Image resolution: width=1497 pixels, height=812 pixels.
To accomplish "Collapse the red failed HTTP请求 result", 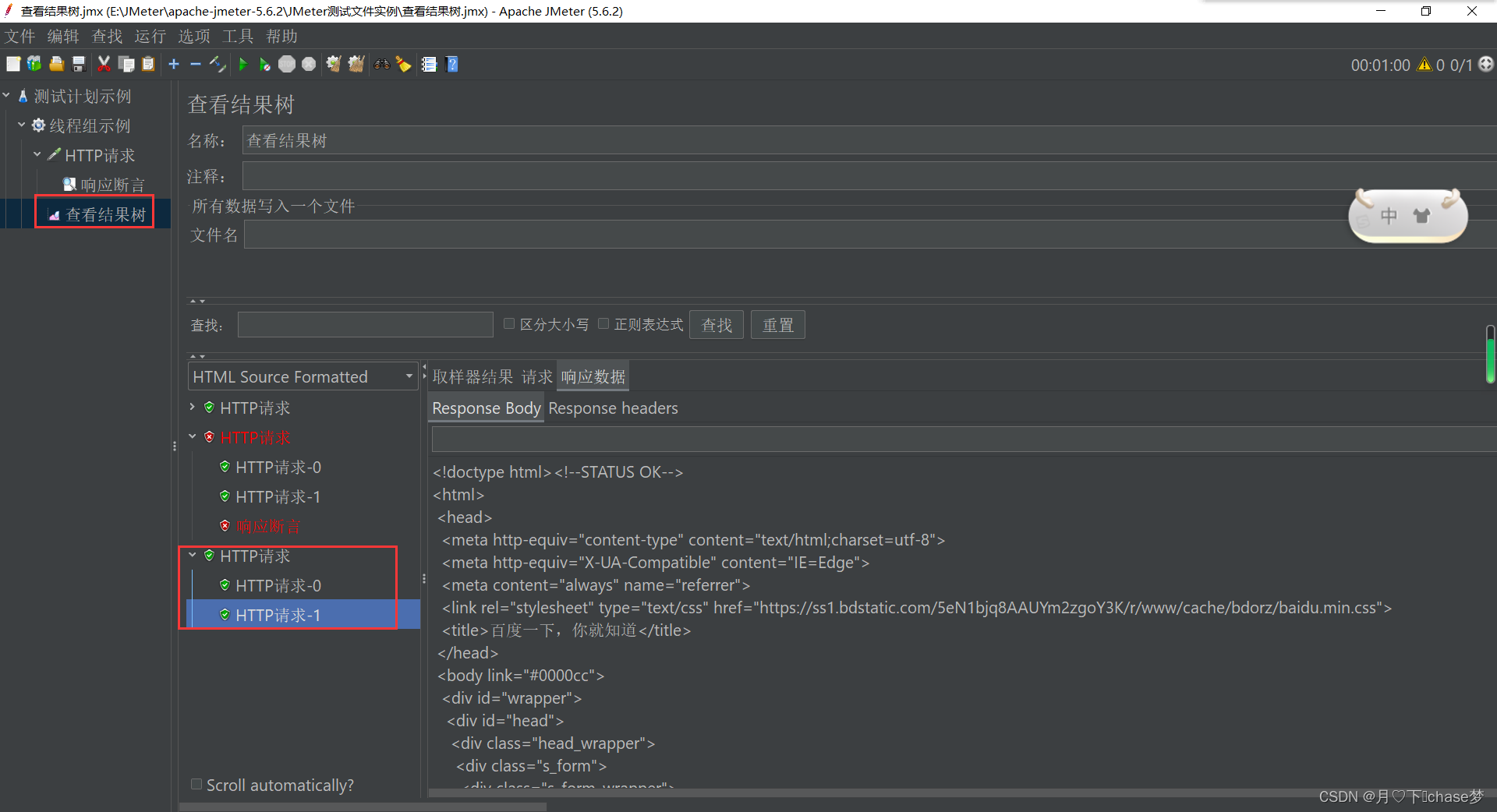I will (193, 436).
